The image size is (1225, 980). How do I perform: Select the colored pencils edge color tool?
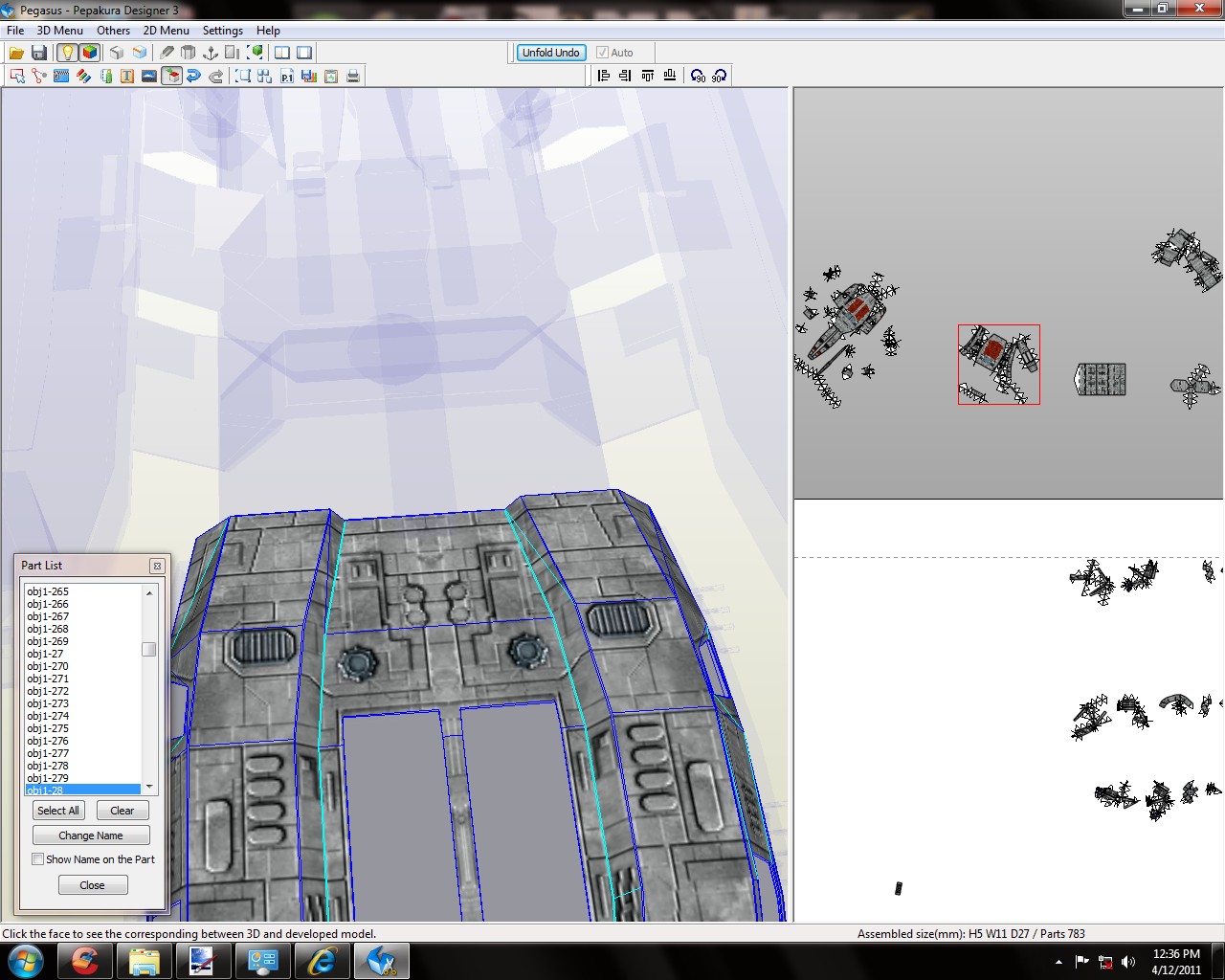point(84,76)
